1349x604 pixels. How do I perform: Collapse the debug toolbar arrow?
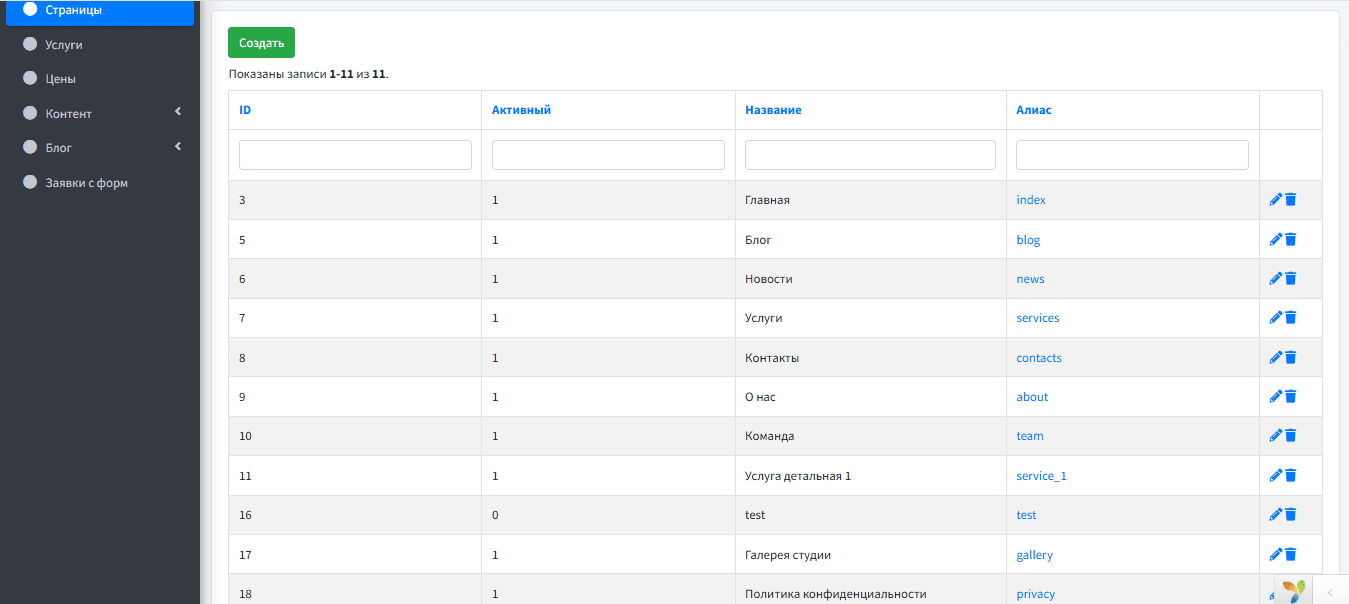1330,592
